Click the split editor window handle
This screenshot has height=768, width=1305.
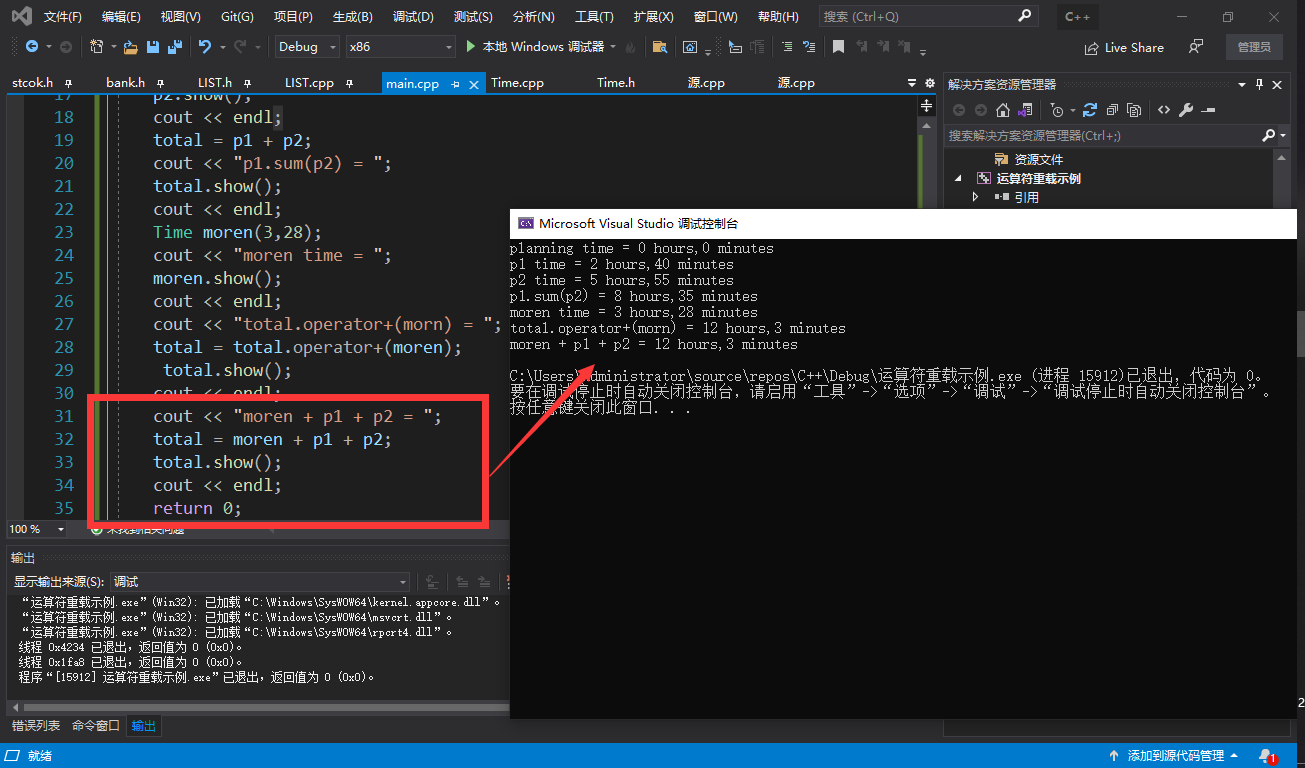927,104
